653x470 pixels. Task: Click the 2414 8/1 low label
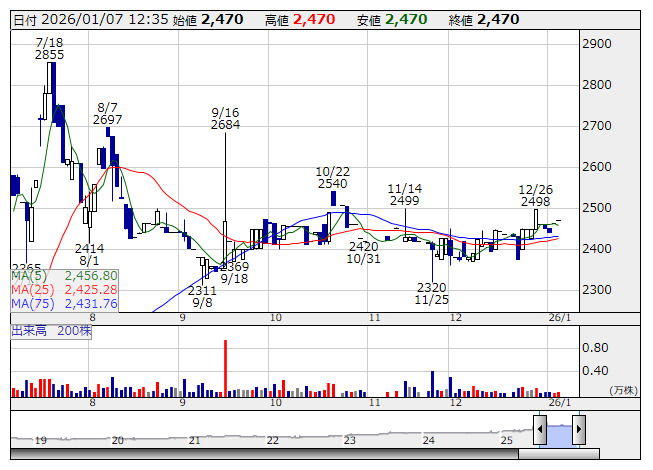point(89,255)
